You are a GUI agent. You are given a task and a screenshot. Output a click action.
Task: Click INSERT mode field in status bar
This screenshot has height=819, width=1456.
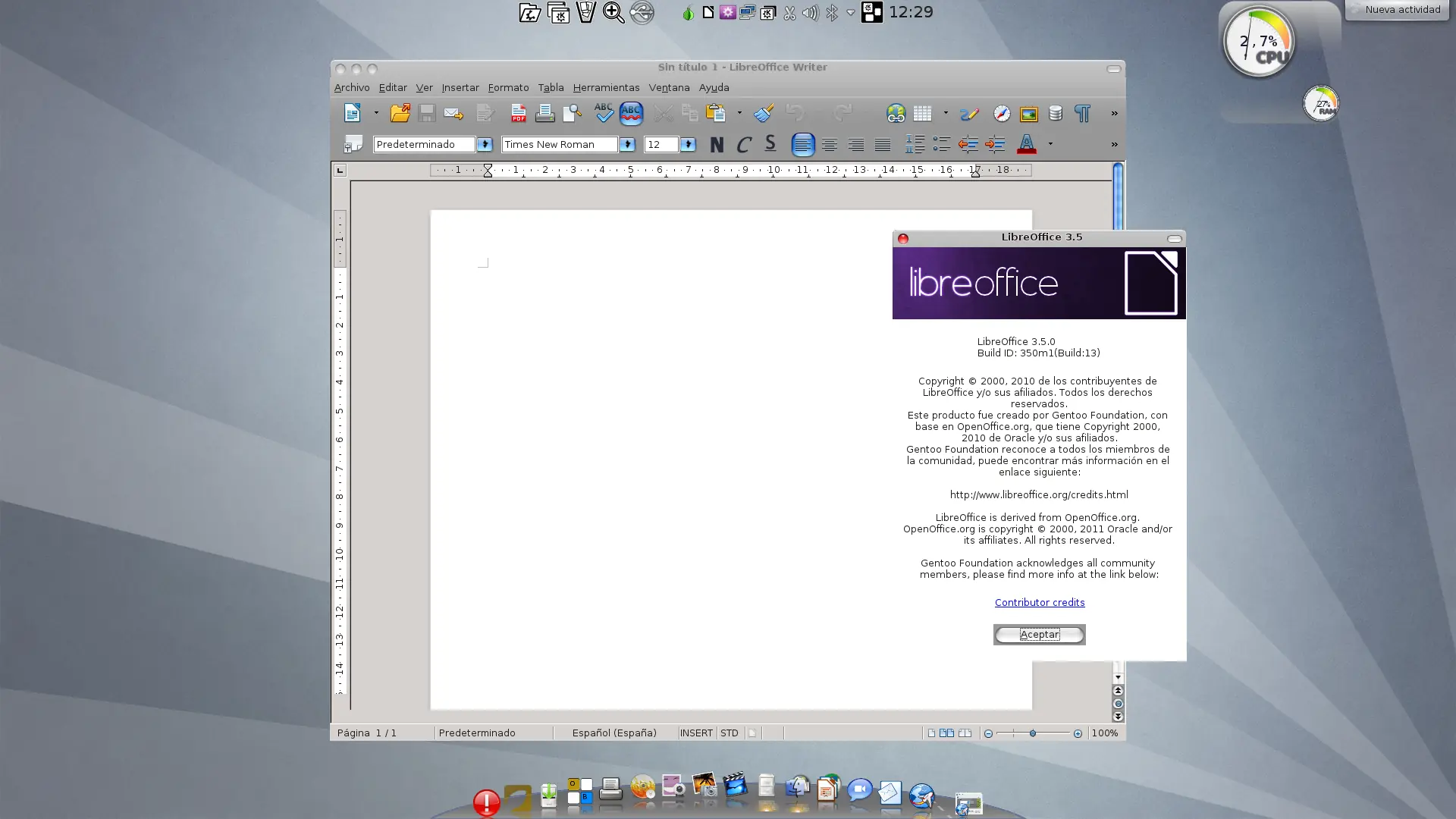coord(695,733)
